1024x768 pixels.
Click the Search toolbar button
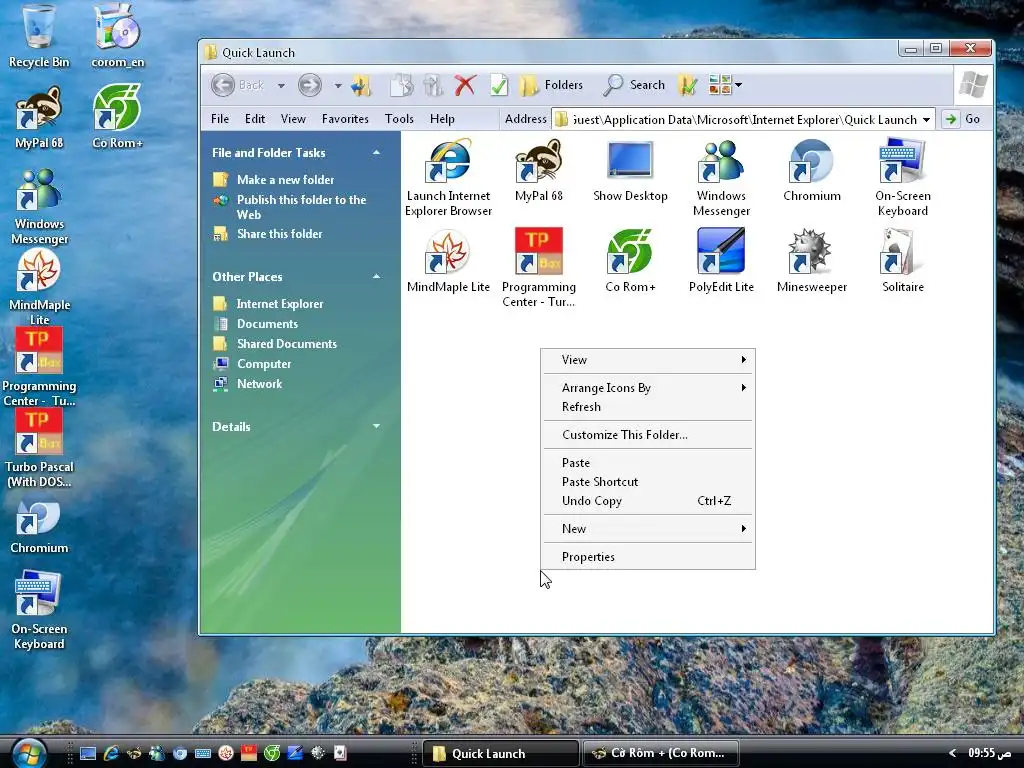pos(633,85)
